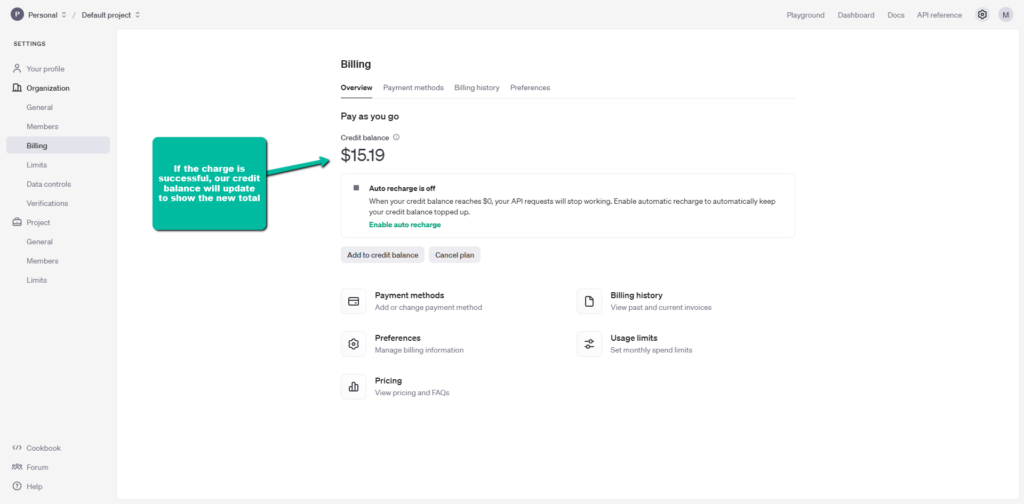Open the Preferences card title
The width and height of the screenshot is (1024, 504).
click(x=398, y=338)
